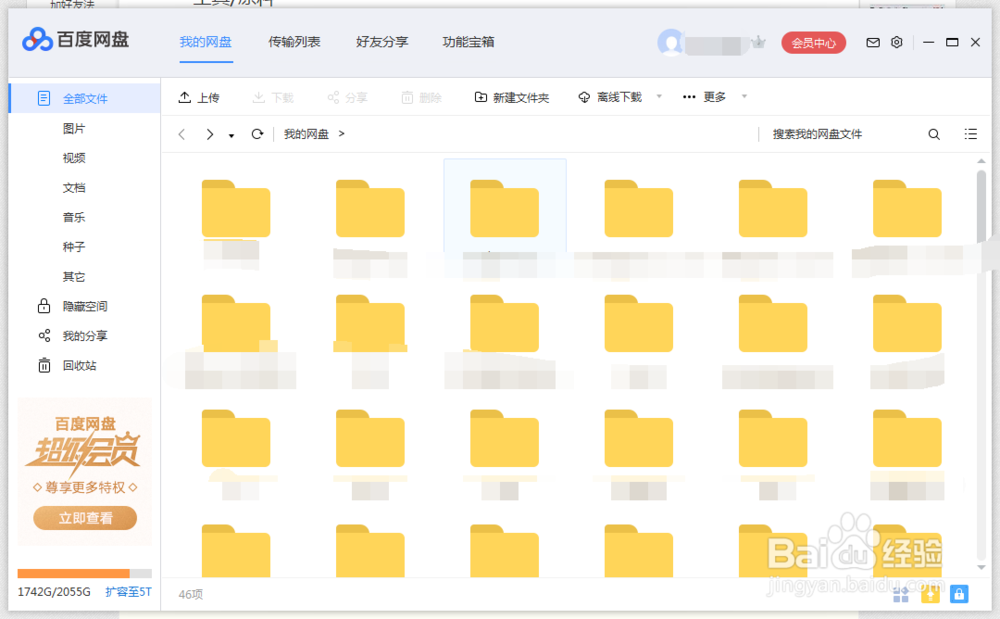
Task: Switch to list view layout
Action: click(x=970, y=133)
